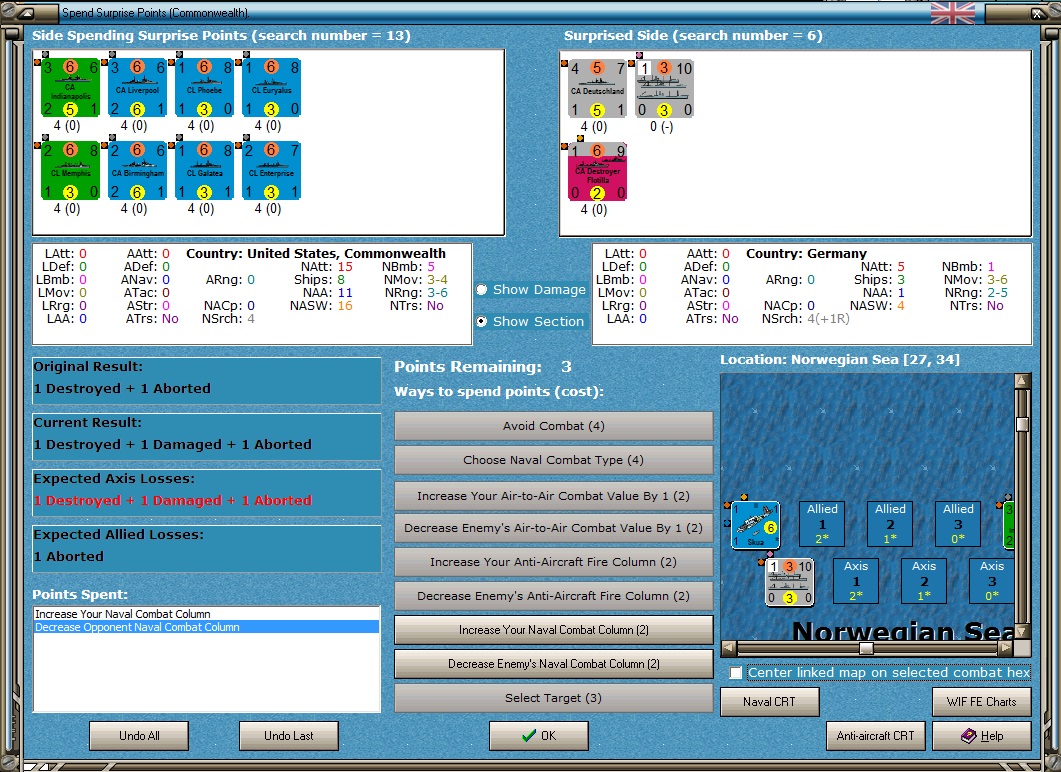
Task: Click Decrease Enemy's Anti-Aircraft Fire Column
Action: click(x=554, y=596)
